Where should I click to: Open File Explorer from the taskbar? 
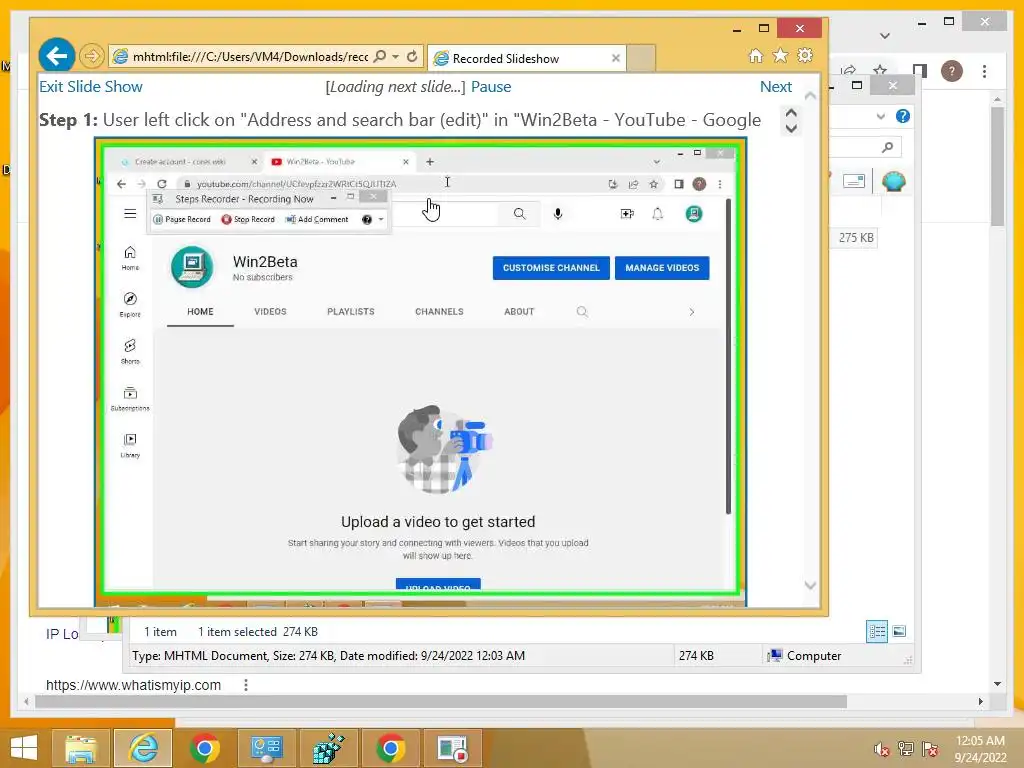click(80, 748)
